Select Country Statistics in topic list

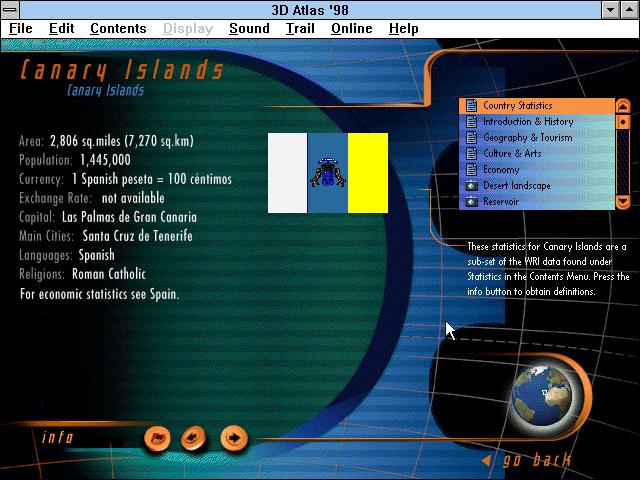click(x=537, y=106)
